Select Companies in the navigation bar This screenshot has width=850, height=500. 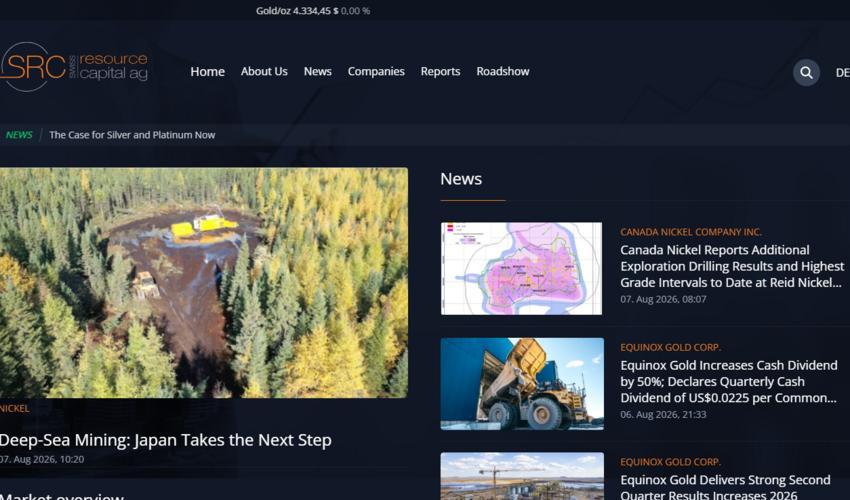[376, 72]
